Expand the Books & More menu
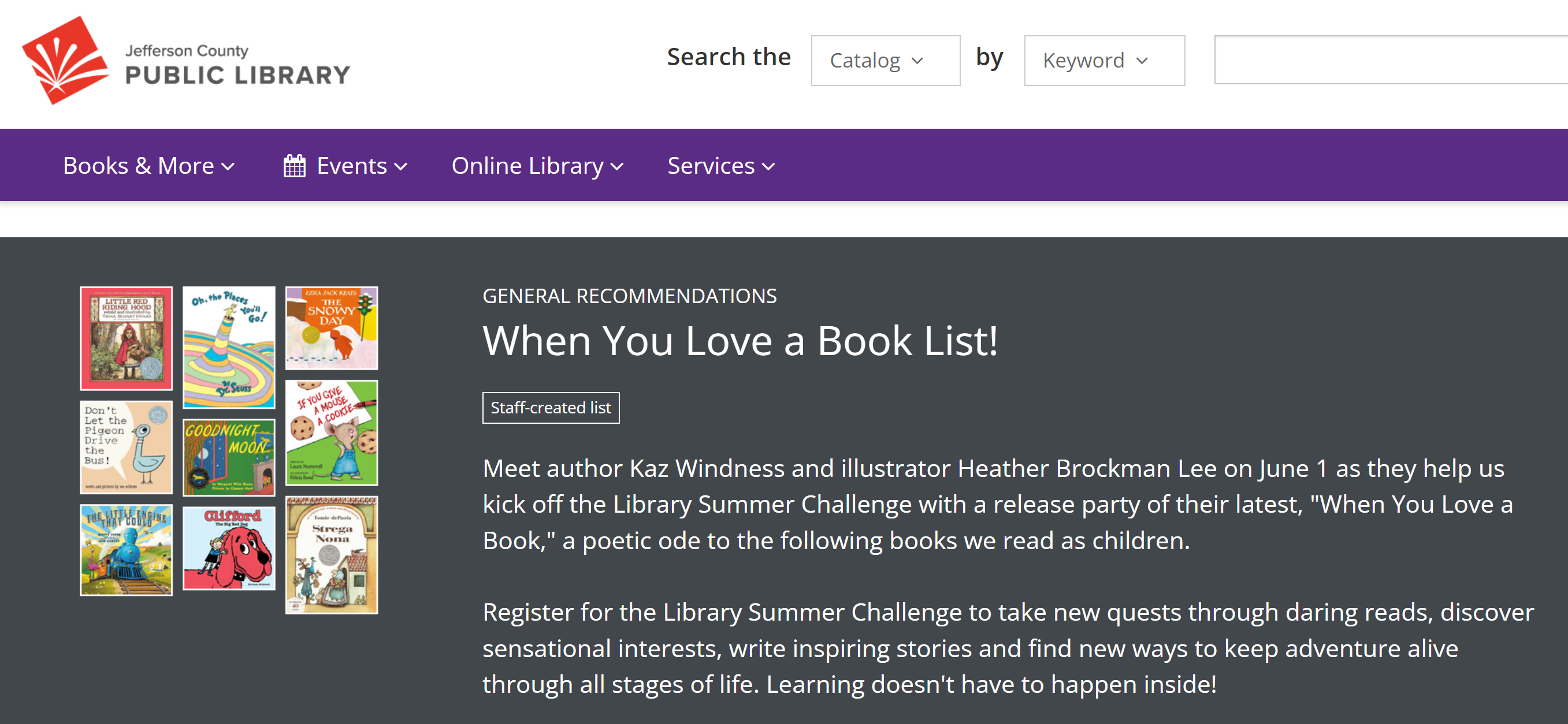Image resolution: width=1568 pixels, height=724 pixels. click(148, 166)
